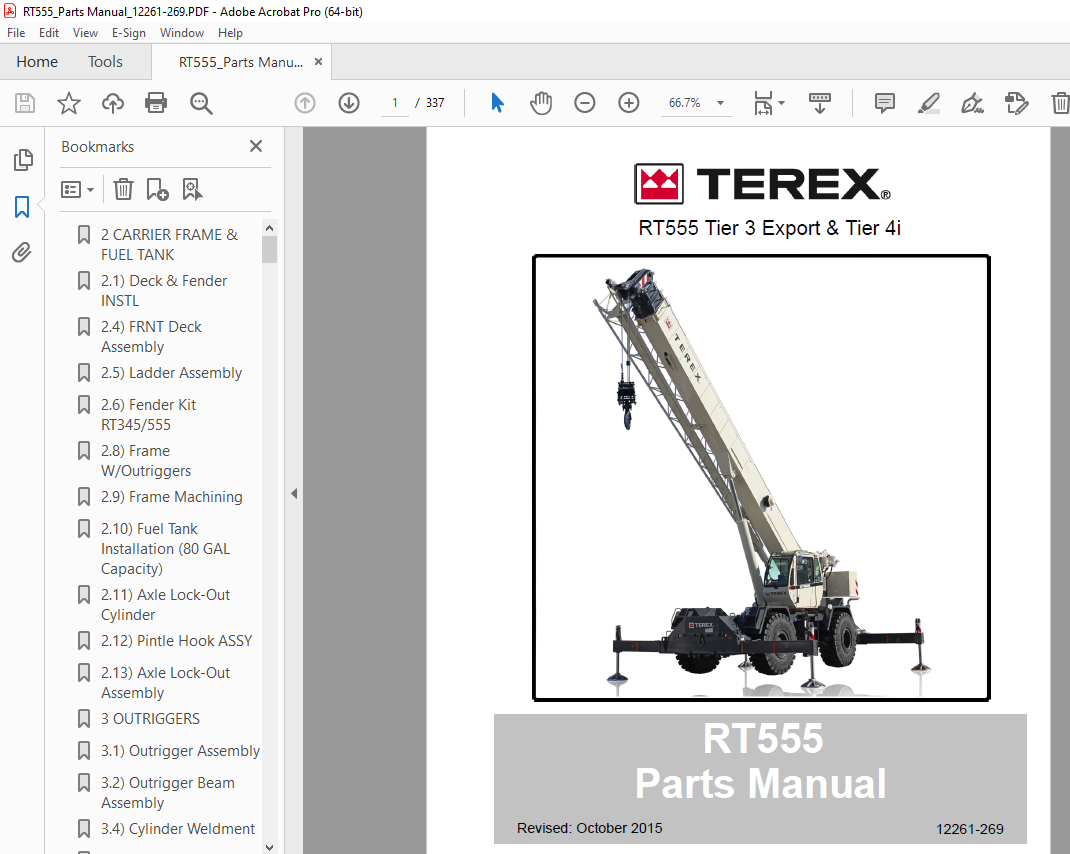1070x854 pixels.
Task: Open the E-Sign menu
Action: point(129,33)
